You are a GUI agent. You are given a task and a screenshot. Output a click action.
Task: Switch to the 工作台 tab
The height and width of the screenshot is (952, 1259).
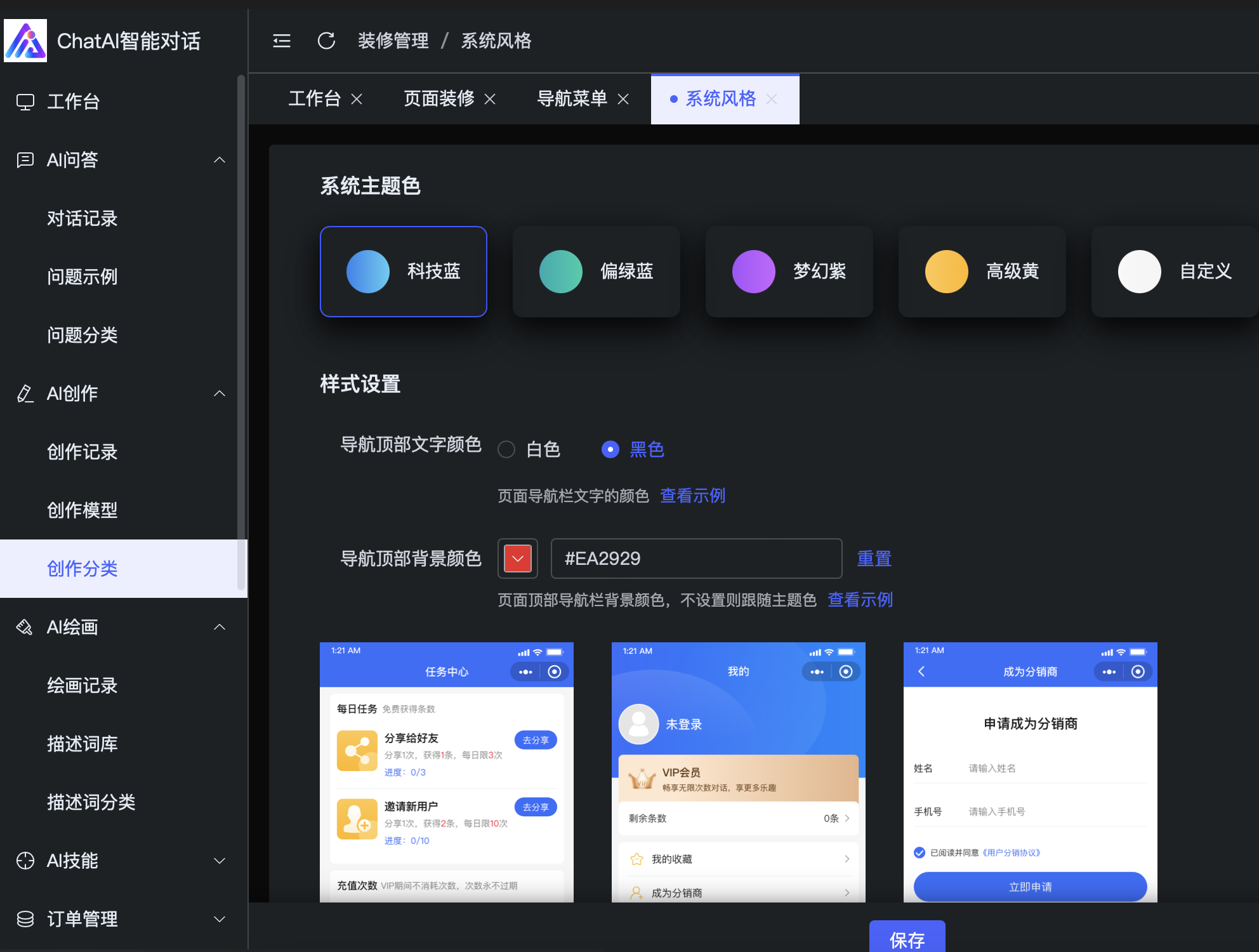point(315,99)
